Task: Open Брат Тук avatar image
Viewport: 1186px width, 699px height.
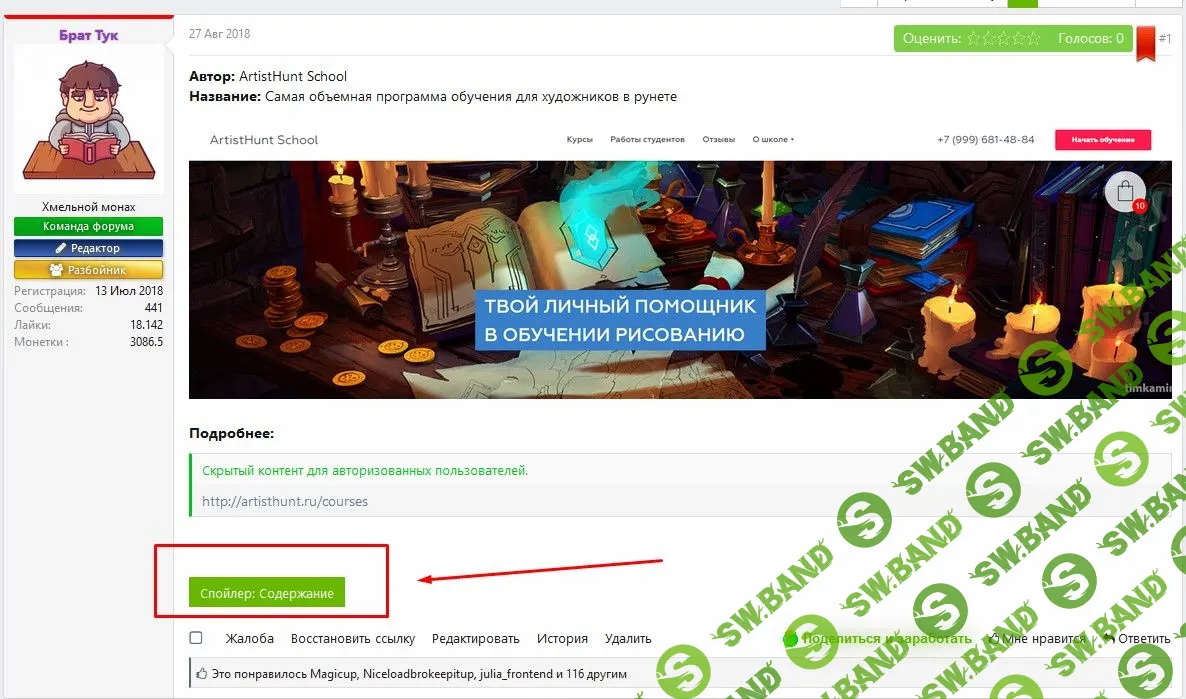Action: click(x=88, y=118)
